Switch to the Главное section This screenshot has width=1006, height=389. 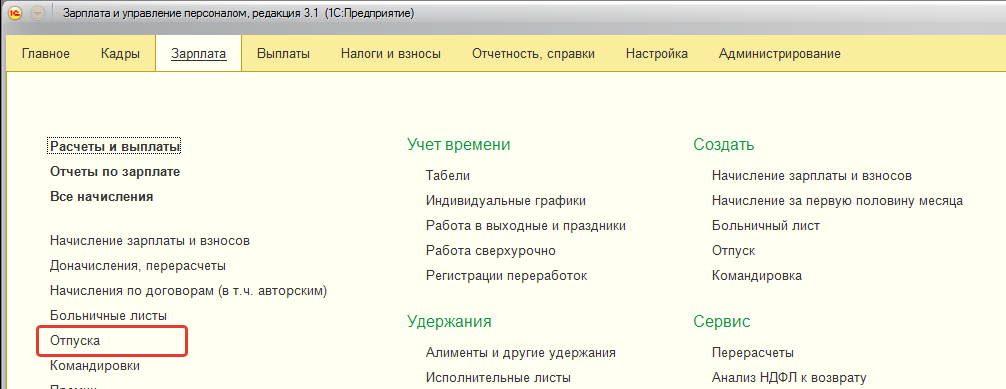pyautogui.click(x=46, y=54)
